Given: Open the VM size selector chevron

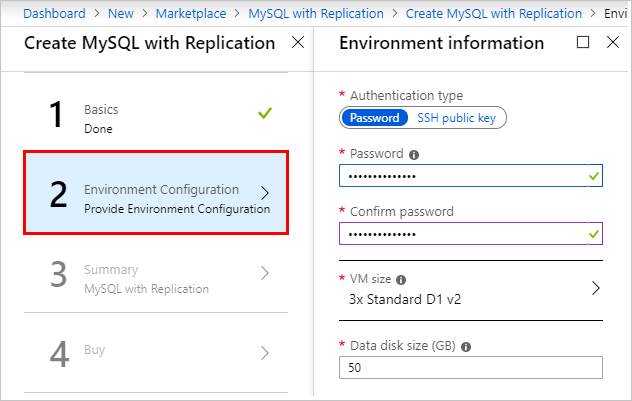Looking at the screenshot, I should tap(595, 288).
